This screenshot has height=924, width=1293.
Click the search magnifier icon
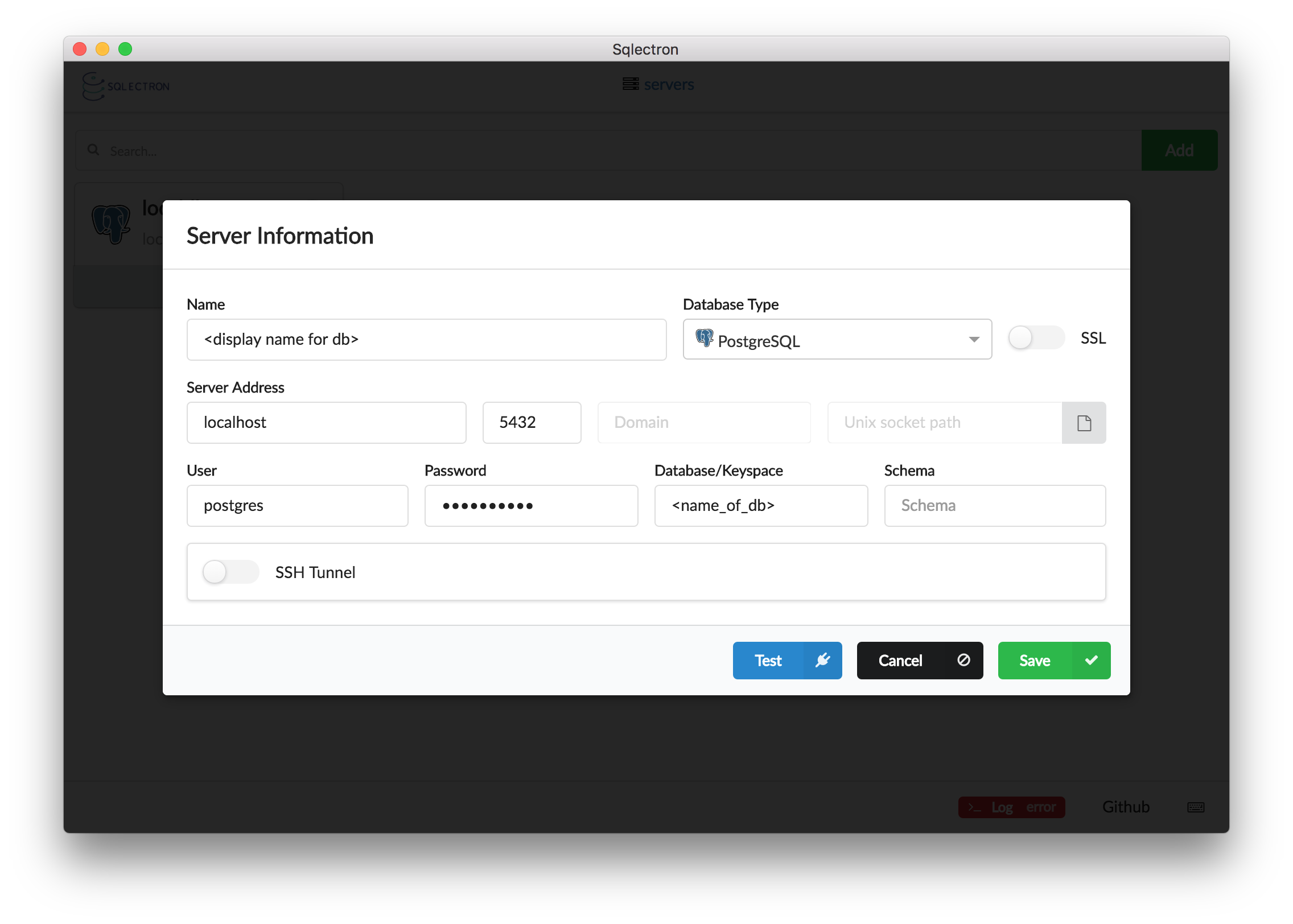[93, 150]
